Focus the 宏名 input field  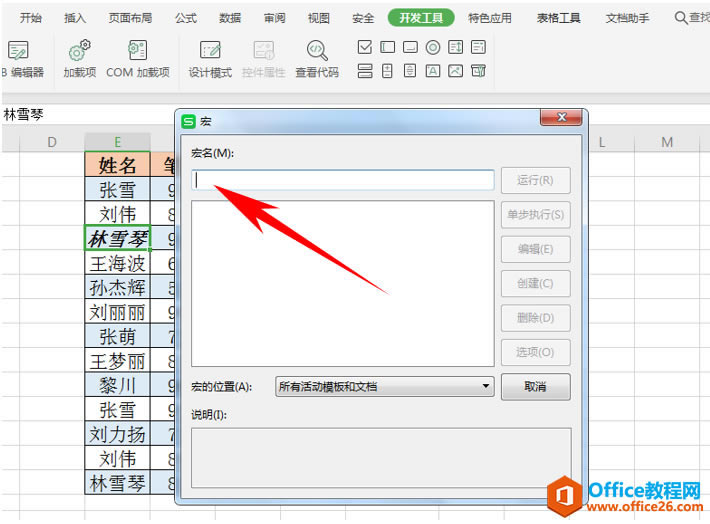(x=343, y=180)
